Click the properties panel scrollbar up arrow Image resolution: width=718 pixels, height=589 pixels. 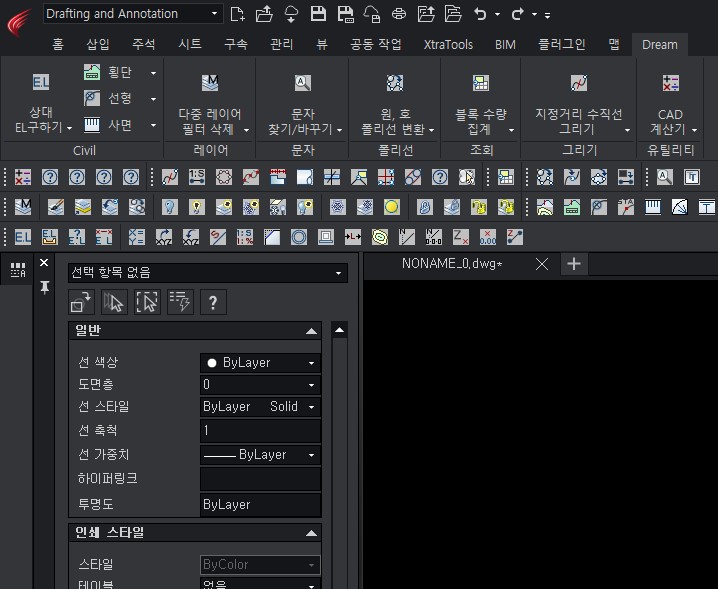coord(339,330)
